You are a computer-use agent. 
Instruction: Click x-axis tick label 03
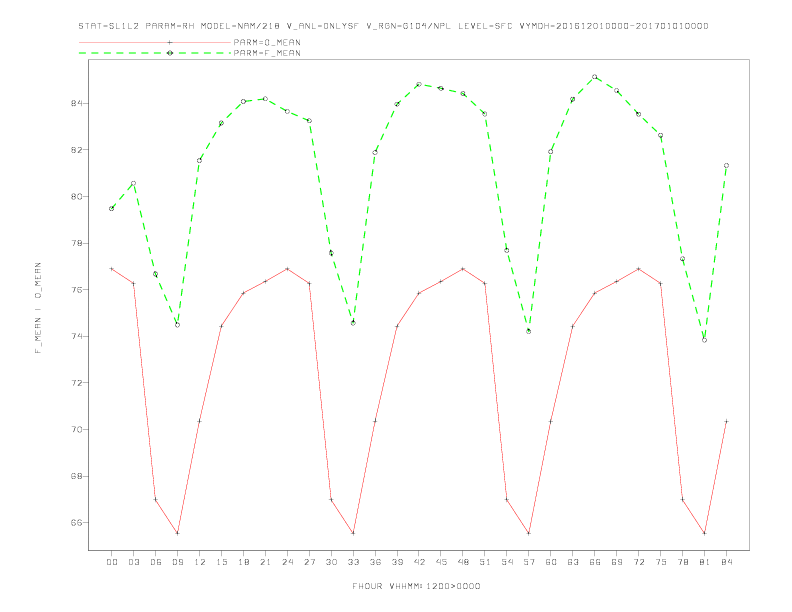(x=133, y=562)
